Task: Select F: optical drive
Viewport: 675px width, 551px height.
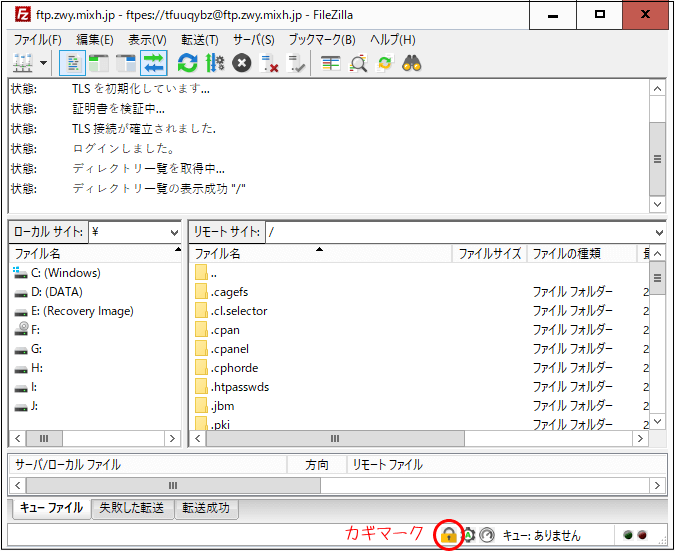Action: (x=27, y=330)
